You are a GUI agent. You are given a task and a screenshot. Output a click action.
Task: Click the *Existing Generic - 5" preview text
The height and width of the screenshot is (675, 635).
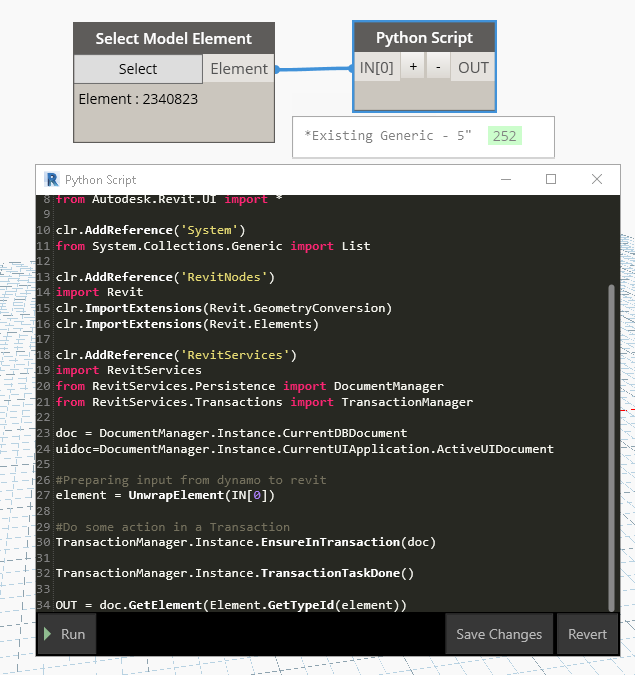click(388, 136)
